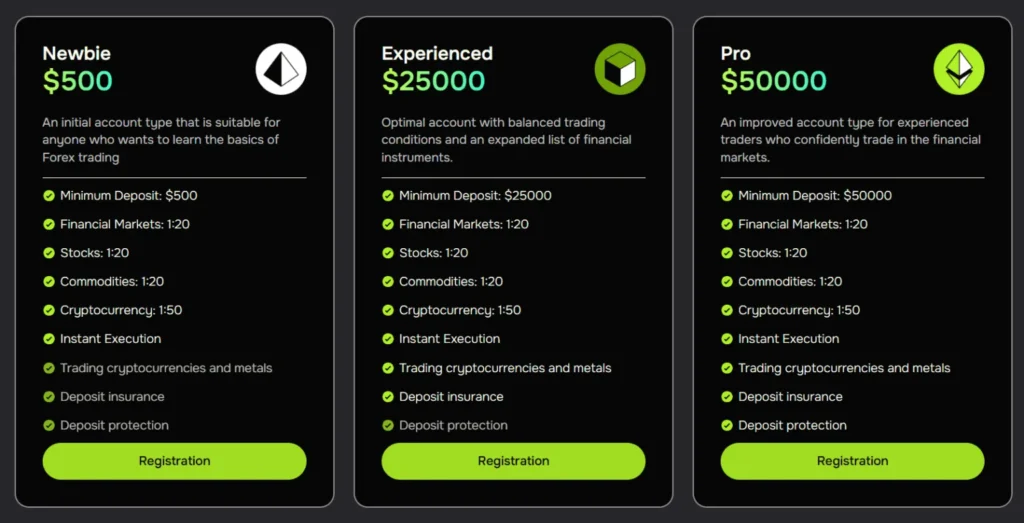Click the Experienced account cube icon
This screenshot has width=1024, height=523.
tap(620, 69)
